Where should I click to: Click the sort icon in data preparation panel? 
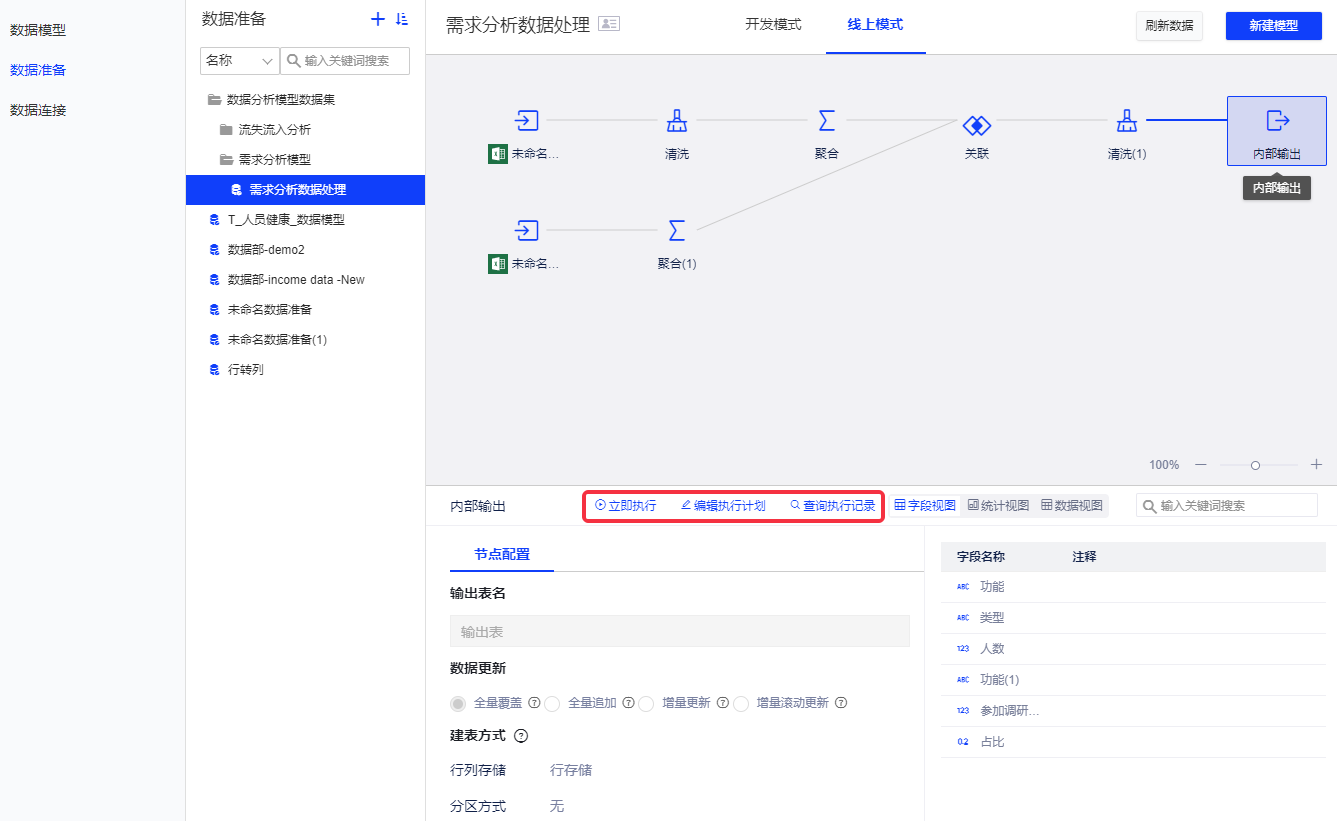pyautogui.click(x=402, y=19)
